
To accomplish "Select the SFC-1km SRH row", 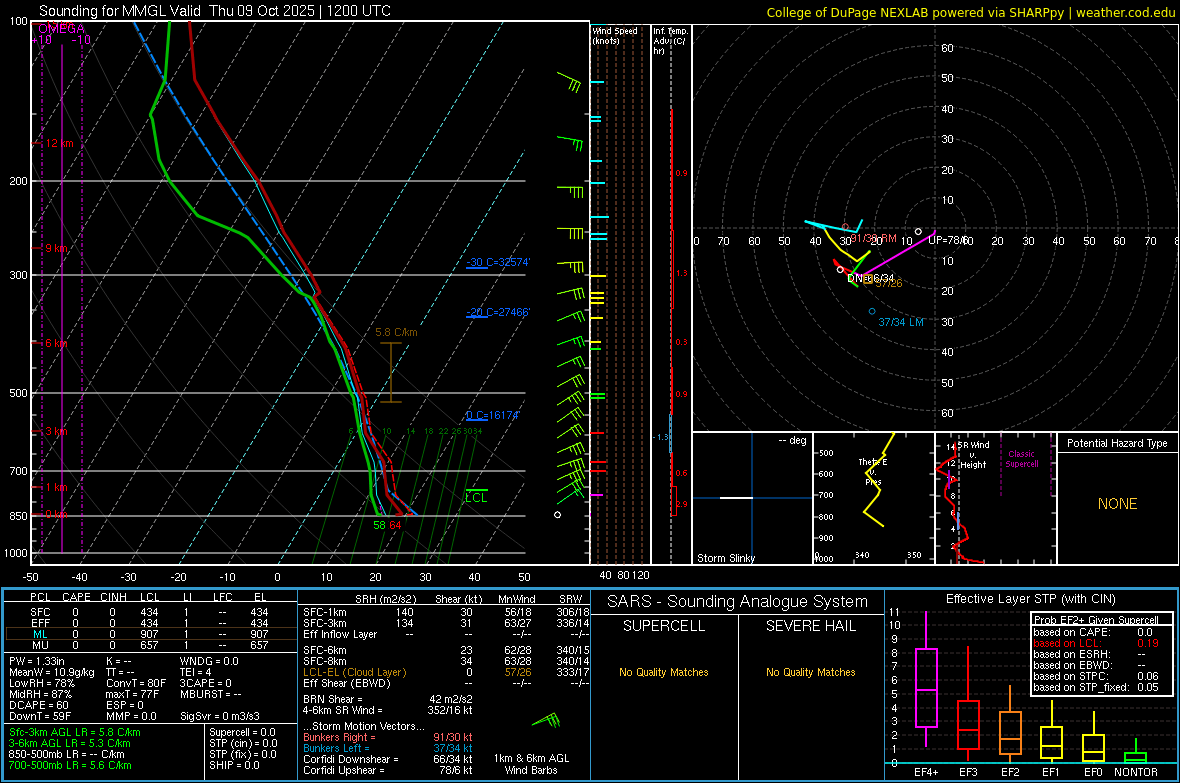I will click(x=446, y=612).
